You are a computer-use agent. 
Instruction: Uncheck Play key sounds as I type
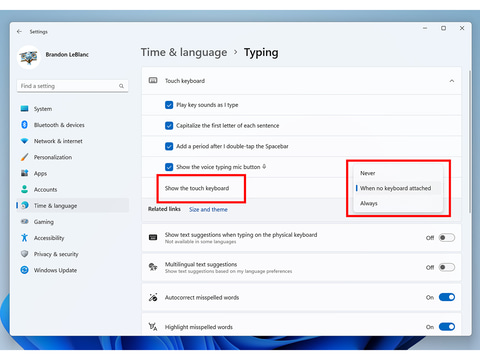169,105
